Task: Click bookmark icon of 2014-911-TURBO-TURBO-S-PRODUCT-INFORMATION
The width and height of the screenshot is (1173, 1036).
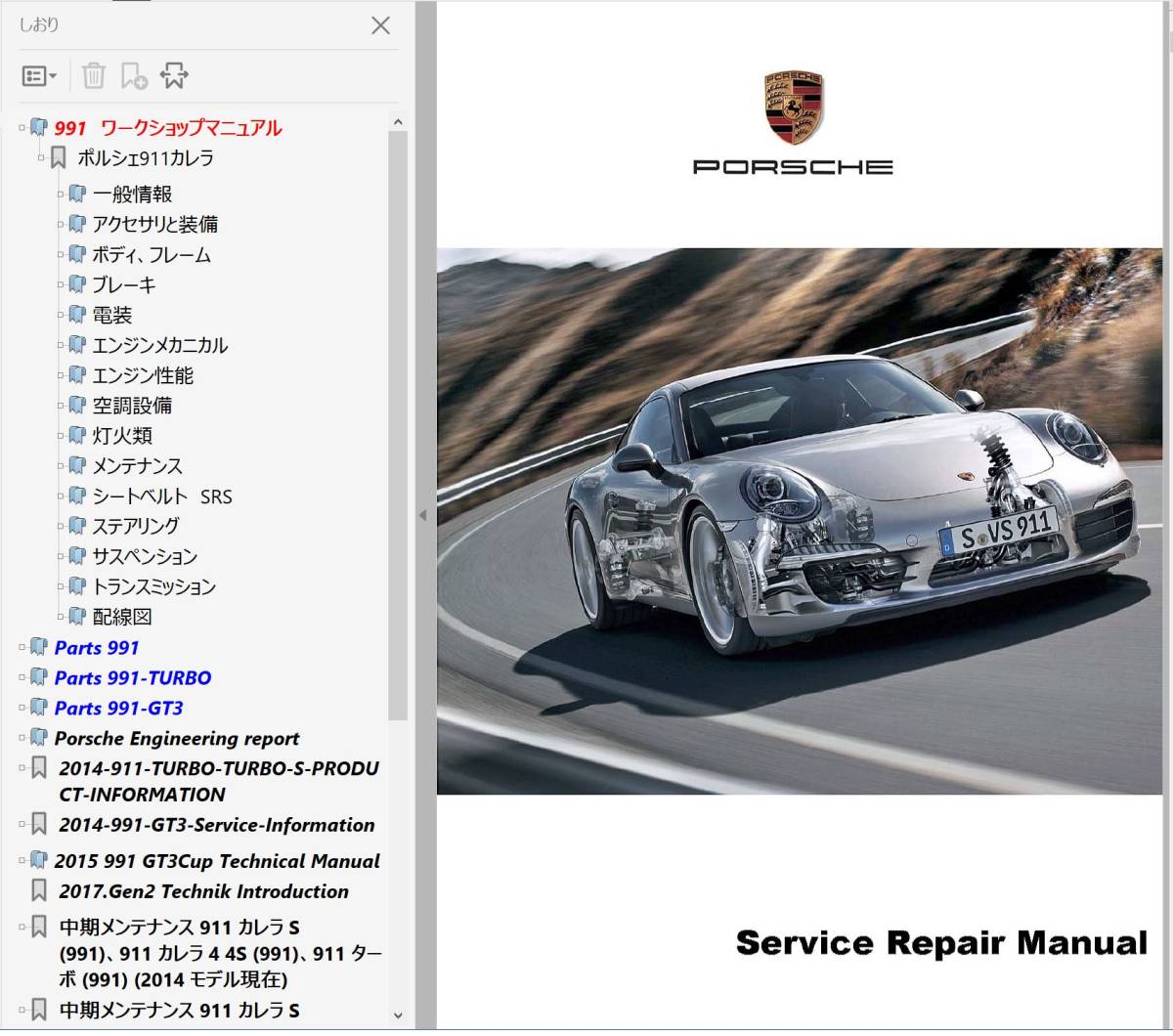Action: (39, 768)
